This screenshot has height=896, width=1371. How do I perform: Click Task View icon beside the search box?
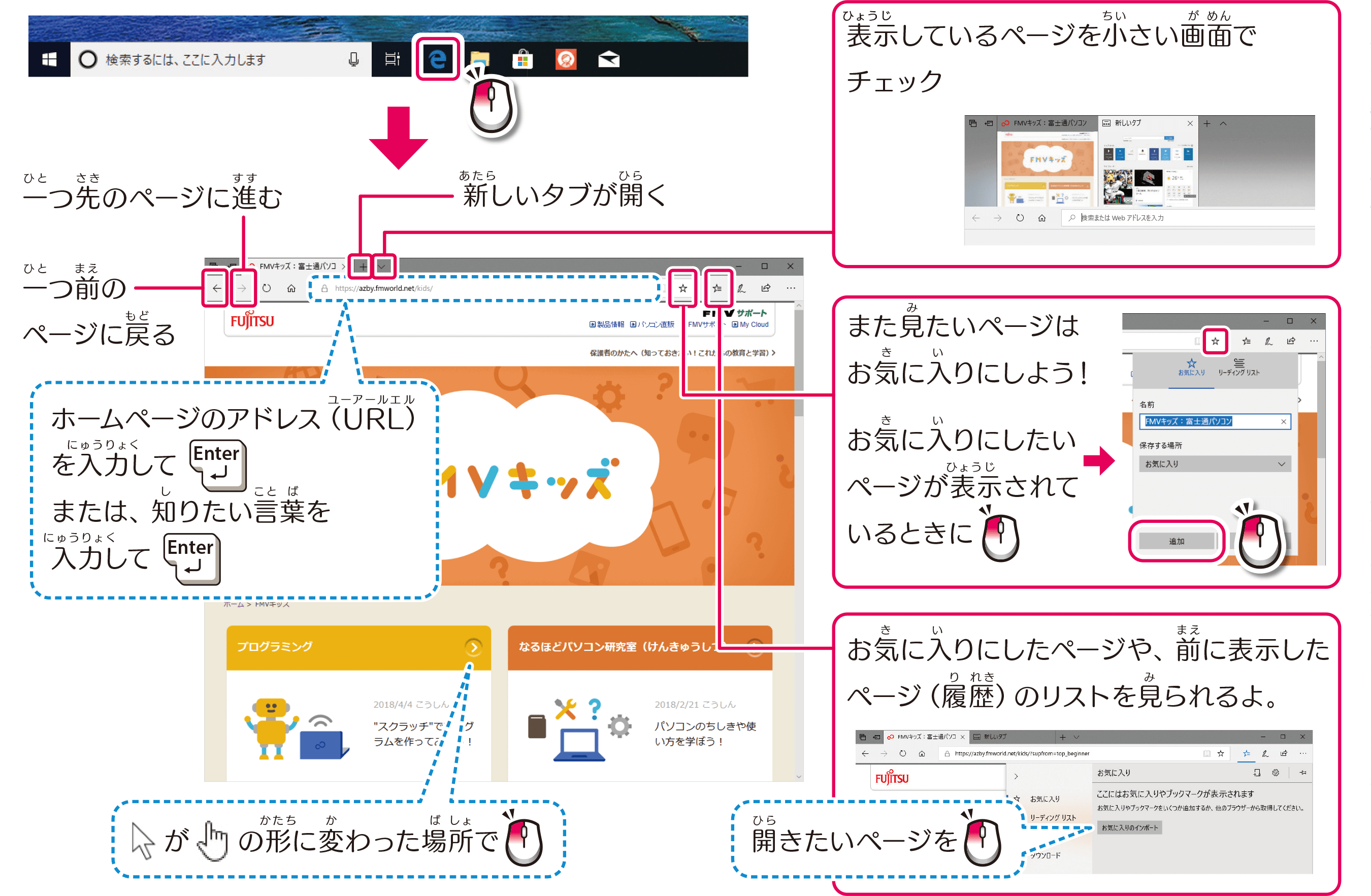pos(393,59)
